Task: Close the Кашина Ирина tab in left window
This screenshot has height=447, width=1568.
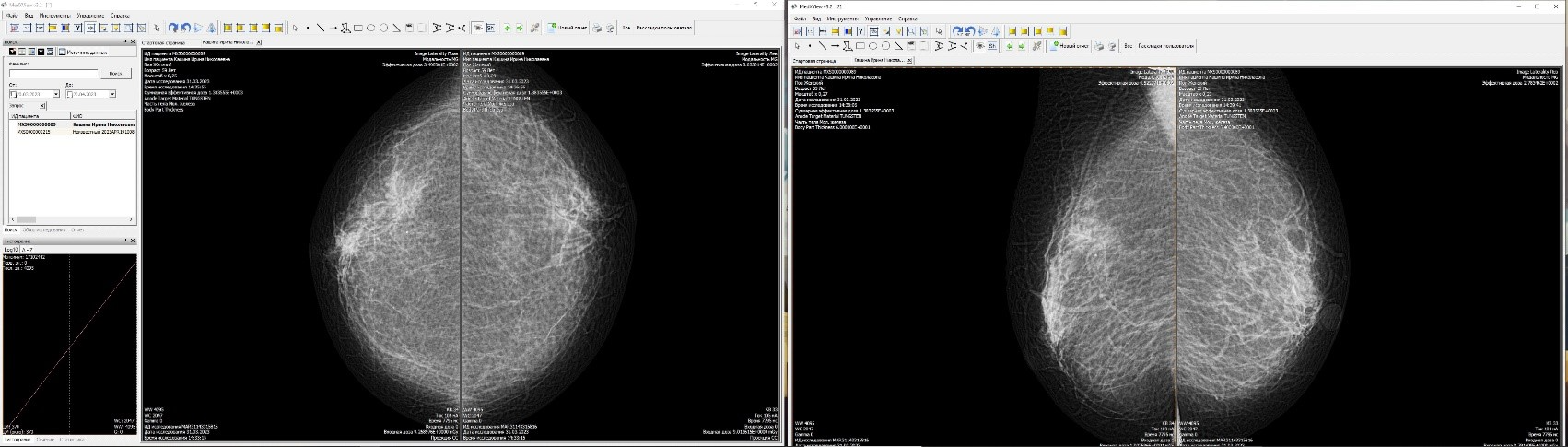Action: click(x=259, y=42)
